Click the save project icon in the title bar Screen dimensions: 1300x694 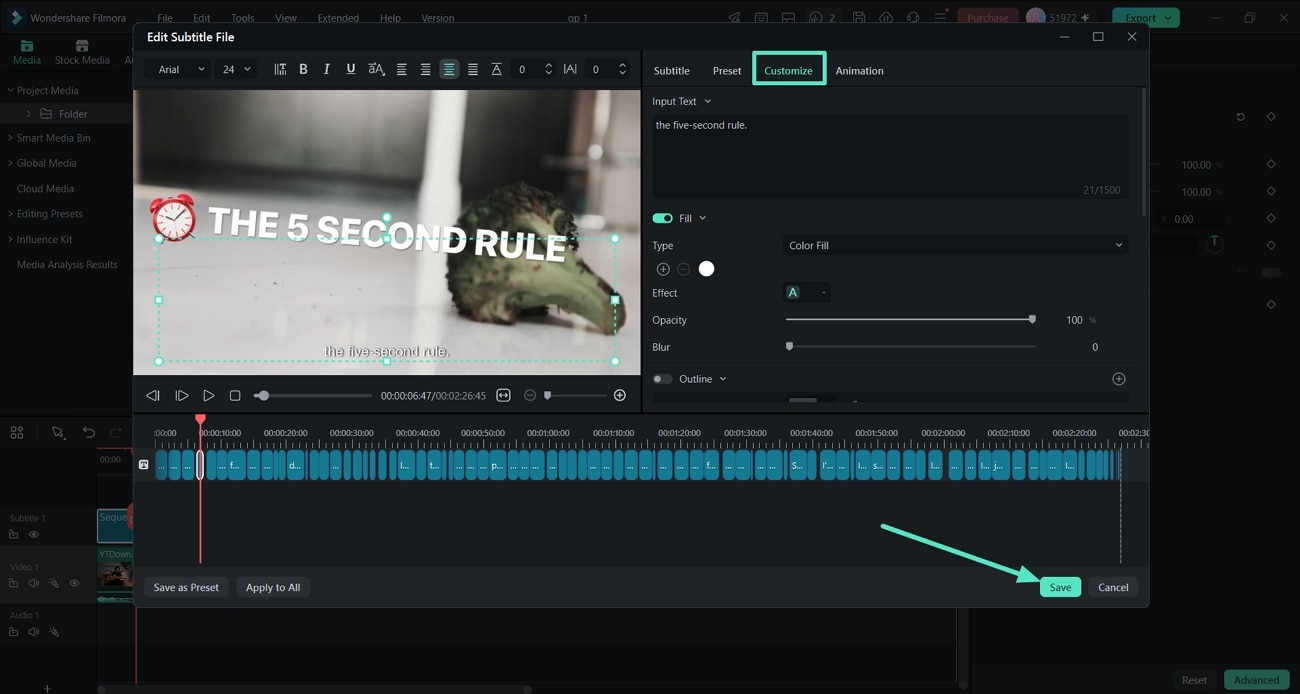point(859,18)
